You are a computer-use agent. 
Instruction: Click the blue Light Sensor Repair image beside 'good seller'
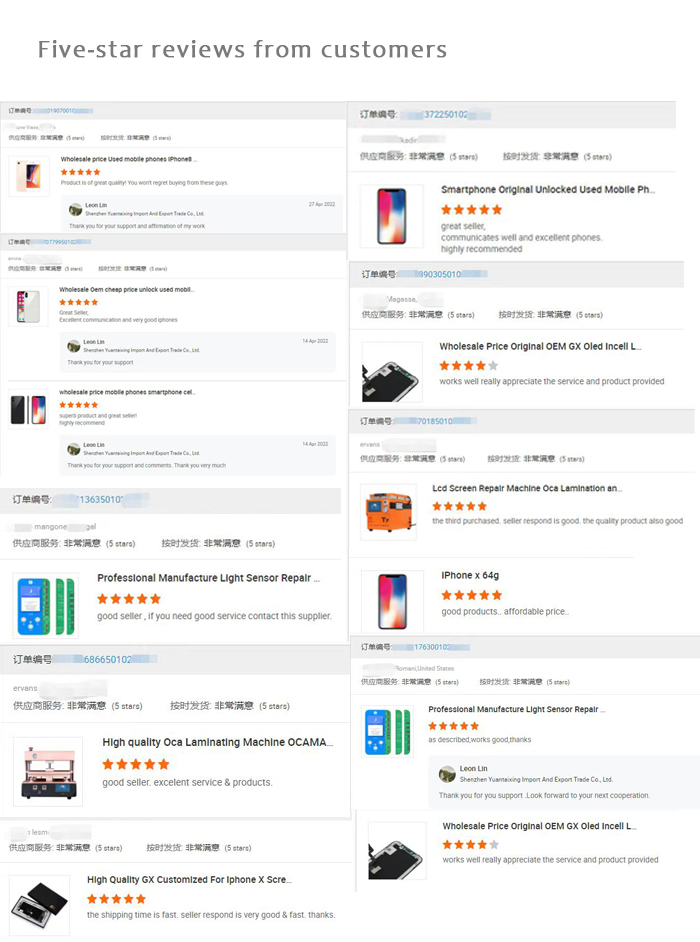(46, 606)
